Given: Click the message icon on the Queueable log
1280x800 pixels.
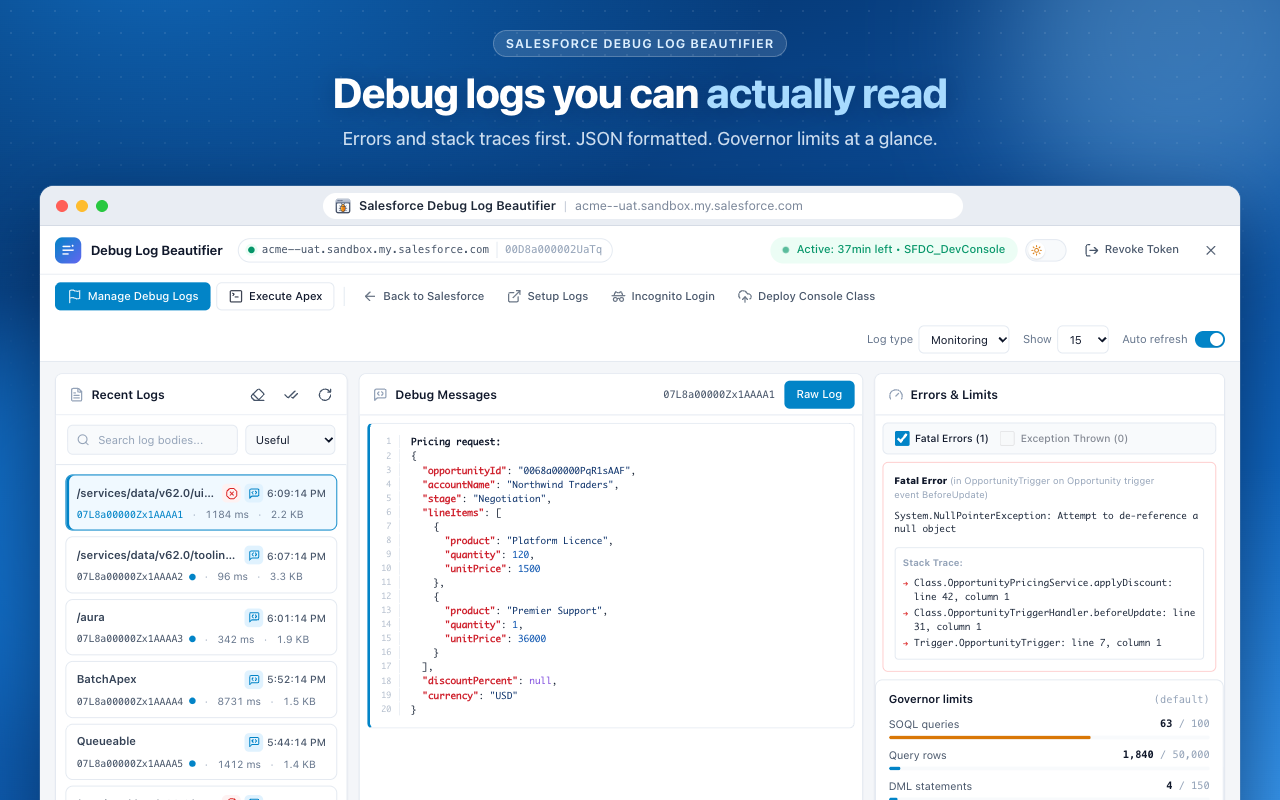Looking at the screenshot, I should pyautogui.click(x=254, y=742).
